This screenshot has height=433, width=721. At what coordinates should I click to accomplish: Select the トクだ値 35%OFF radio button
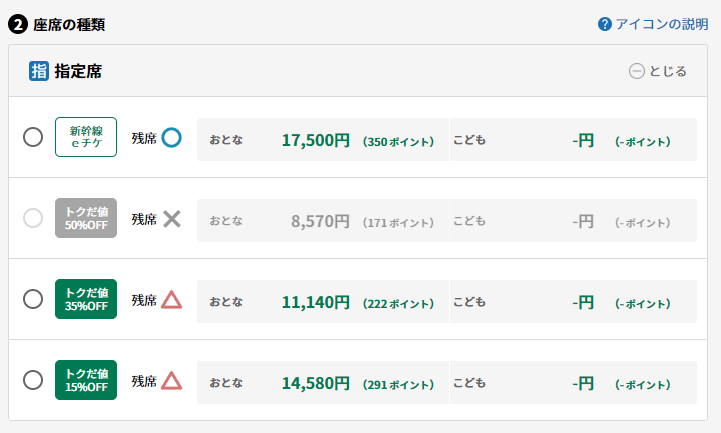pyautogui.click(x=33, y=299)
